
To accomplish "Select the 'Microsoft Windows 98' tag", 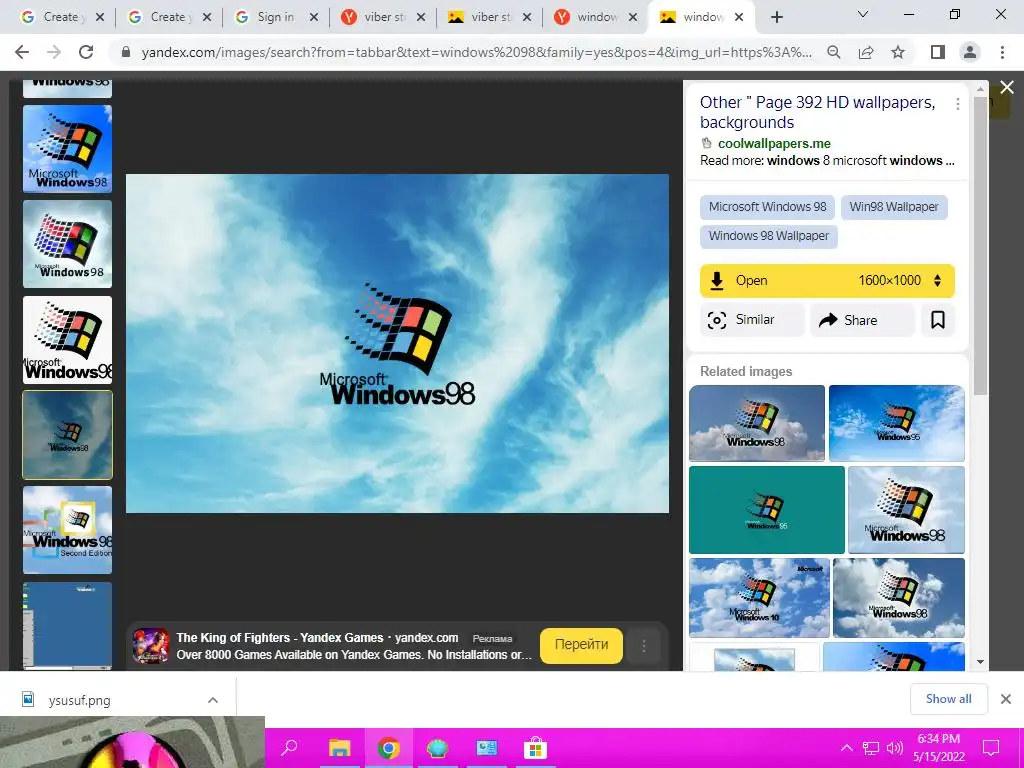I will click(x=767, y=207).
